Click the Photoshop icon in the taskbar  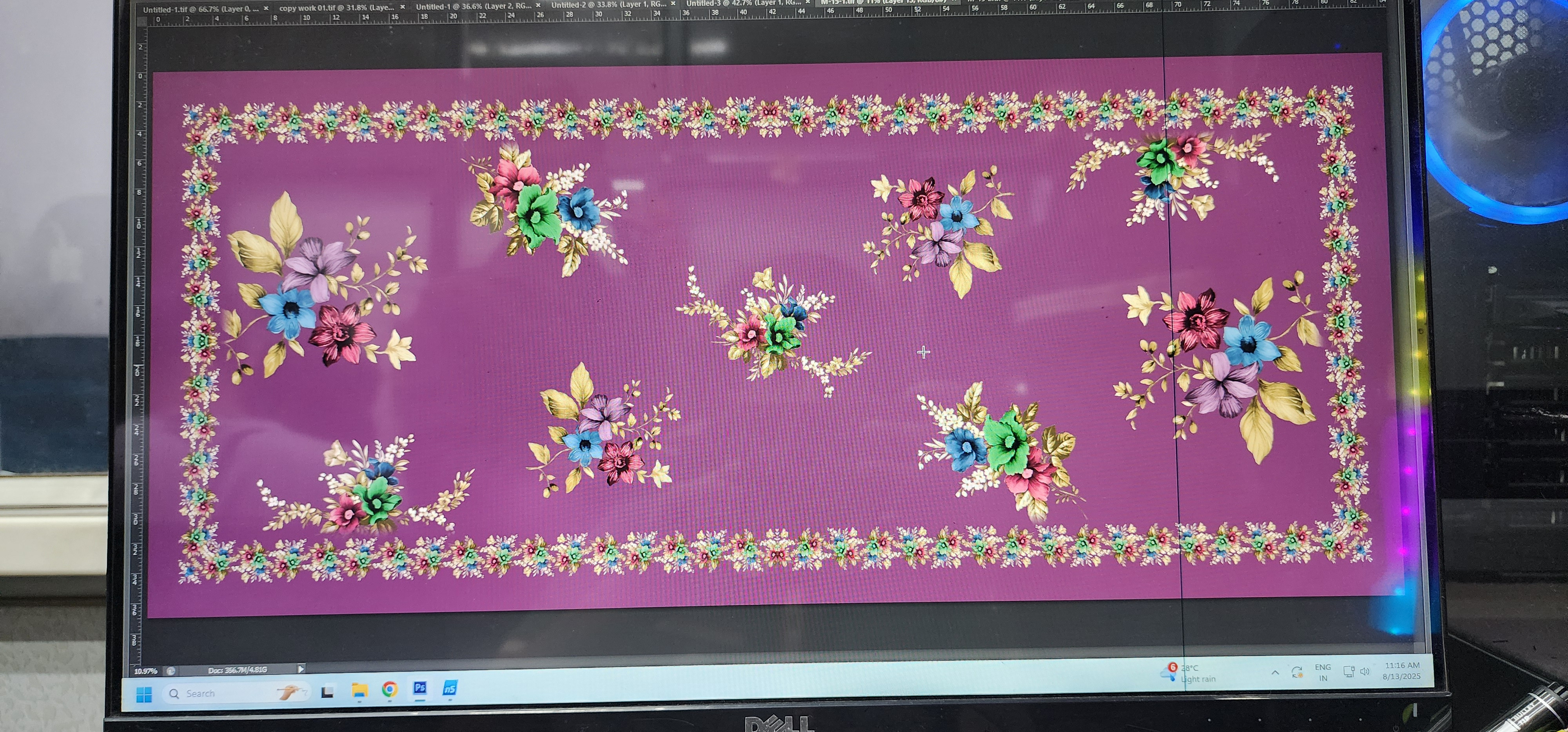[x=420, y=688]
